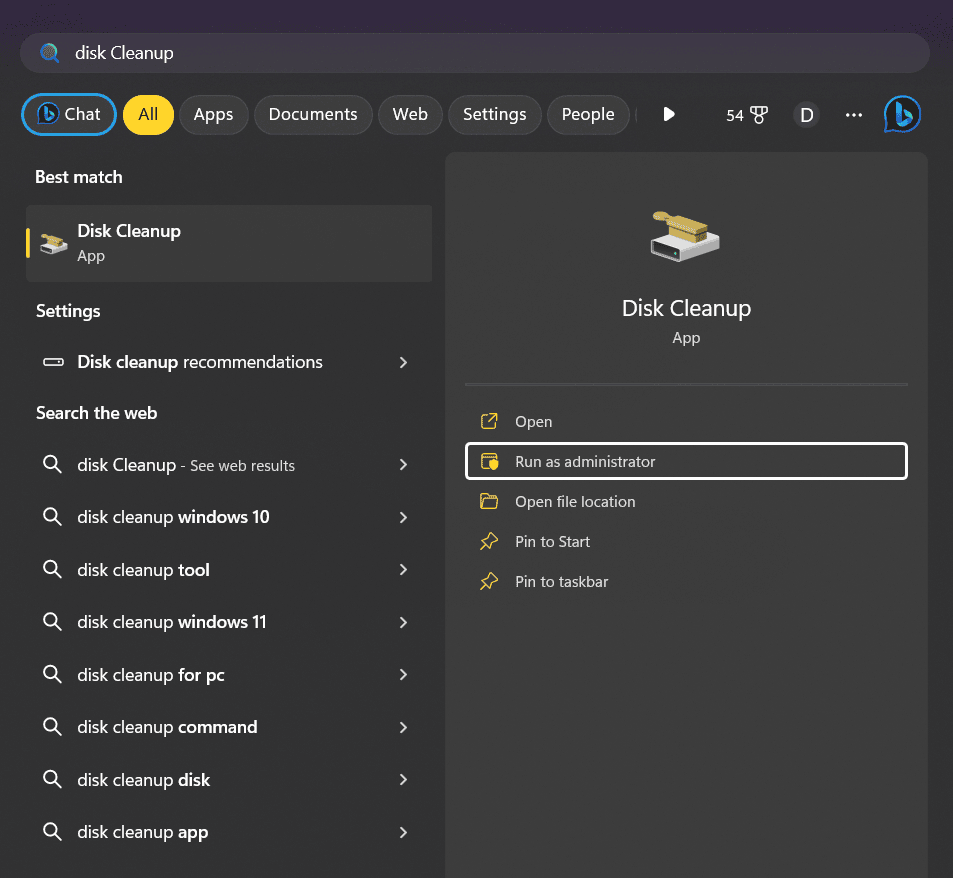Screen dimensions: 953x878
Task: Click the search magnifier icon in search bar
Action: (49, 53)
